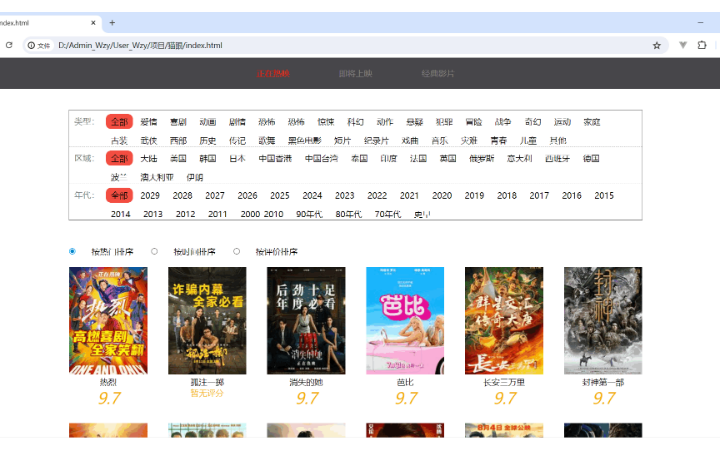Switch to 即将上映 navigation tab
720x450 pixels.
pyautogui.click(x=355, y=73)
